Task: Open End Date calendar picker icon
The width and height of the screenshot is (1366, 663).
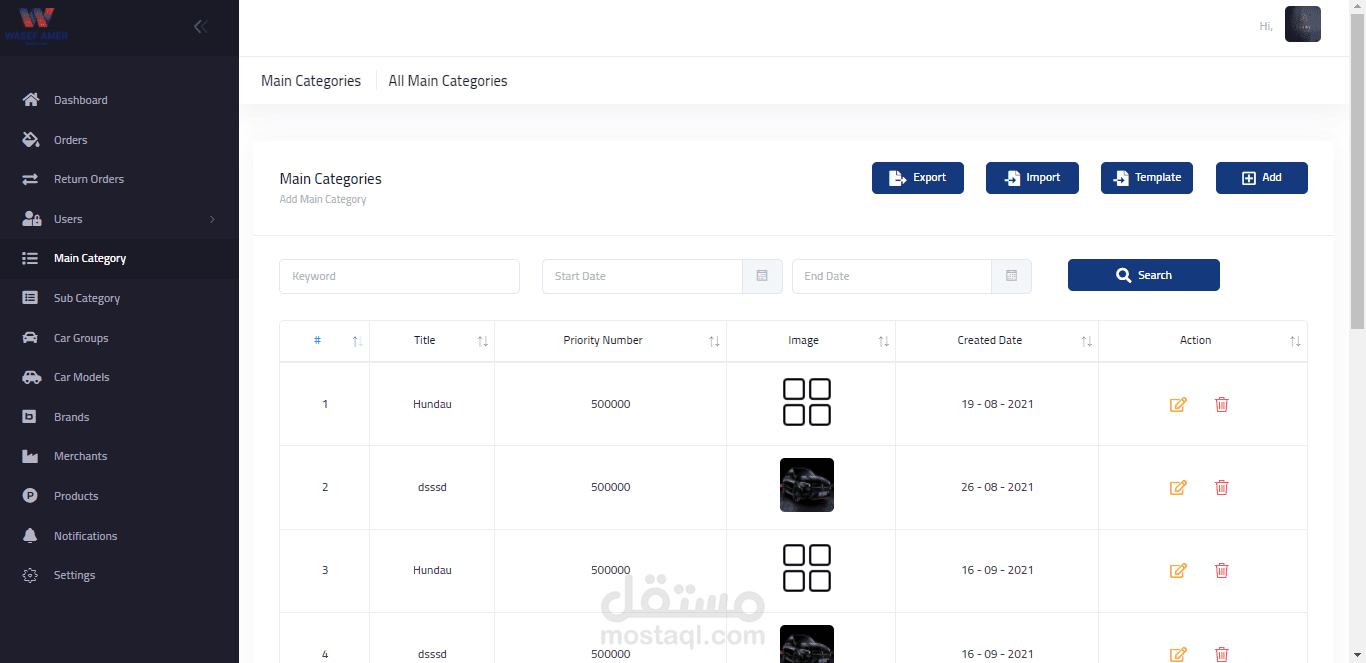Action: pos(1011,276)
